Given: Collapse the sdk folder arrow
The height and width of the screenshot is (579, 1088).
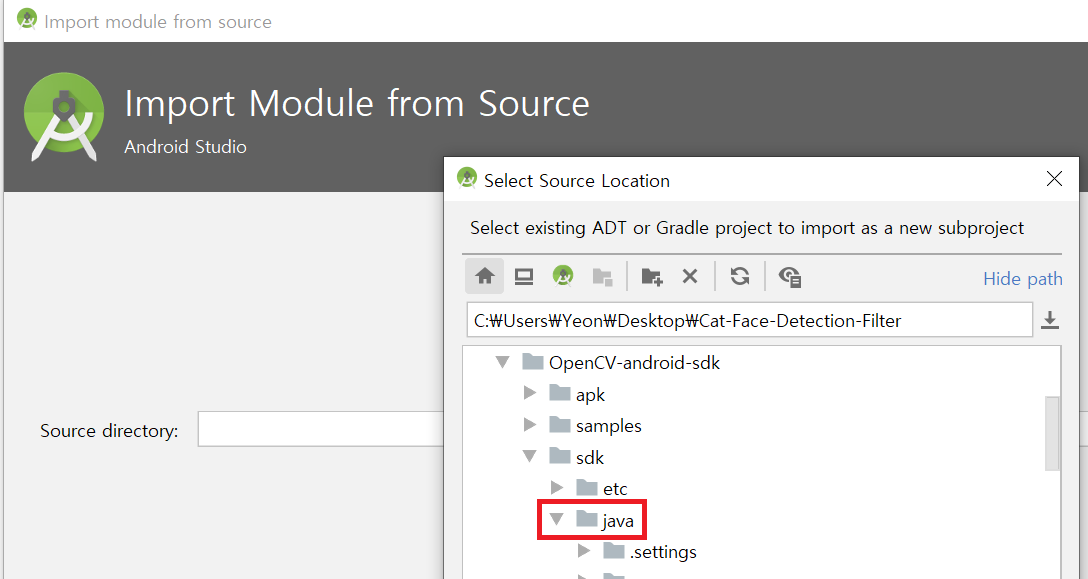Looking at the screenshot, I should (529, 456).
